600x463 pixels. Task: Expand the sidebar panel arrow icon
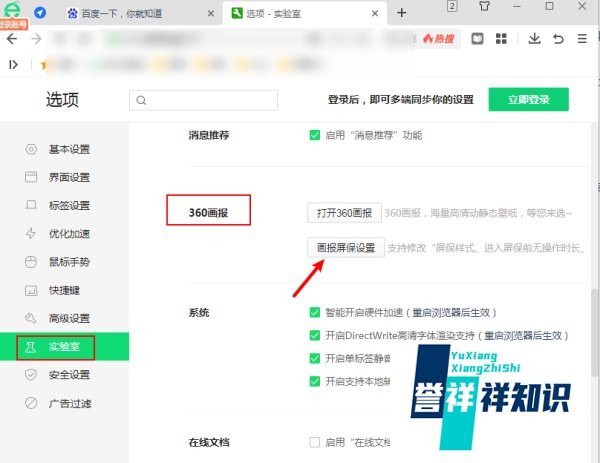coord(13,65)
